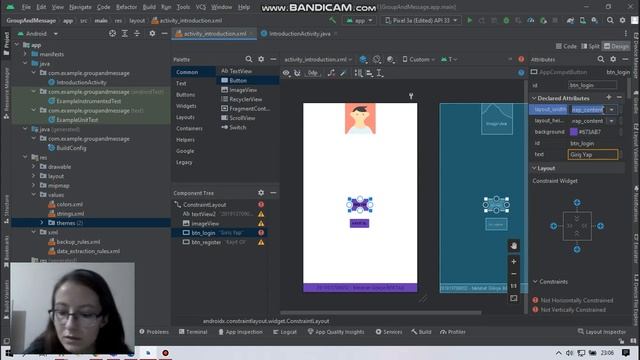Viewport: 640px width, 360px height.
Task: Toggle autoconnect magnet icon
Action: point(297,73)
